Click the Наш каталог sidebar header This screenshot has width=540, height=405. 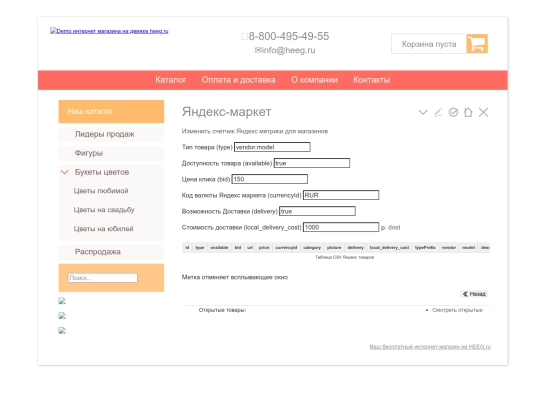point(111,112)
